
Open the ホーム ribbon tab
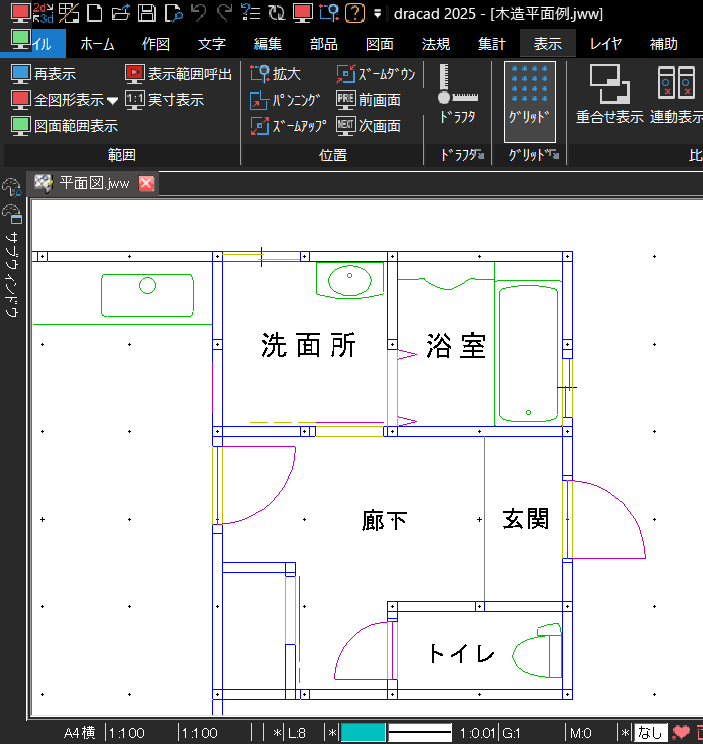pyautogui.click(x=97, y=44)
